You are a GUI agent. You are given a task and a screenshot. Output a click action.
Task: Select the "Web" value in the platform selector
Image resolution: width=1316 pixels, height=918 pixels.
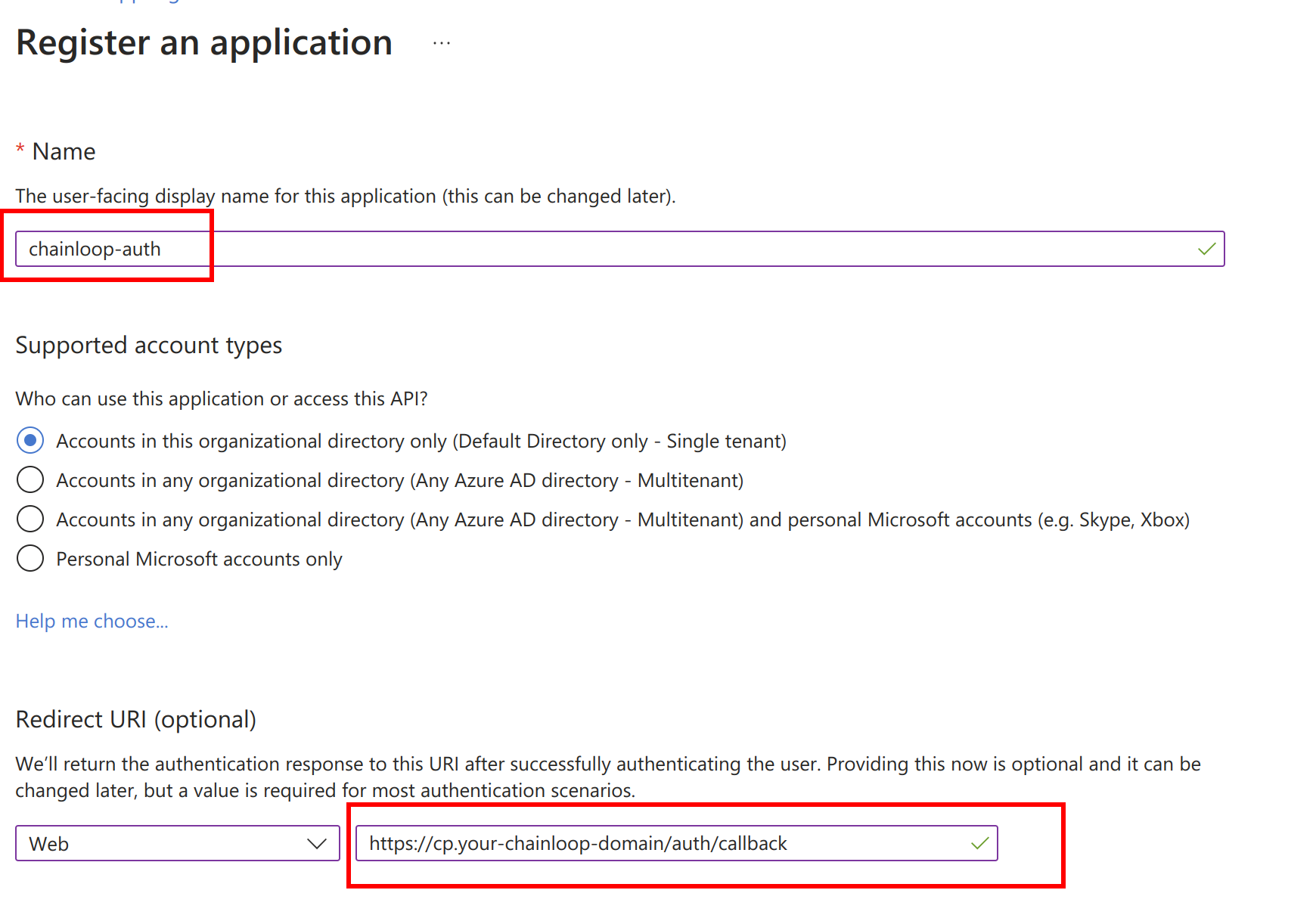click(x=48, y=843)
